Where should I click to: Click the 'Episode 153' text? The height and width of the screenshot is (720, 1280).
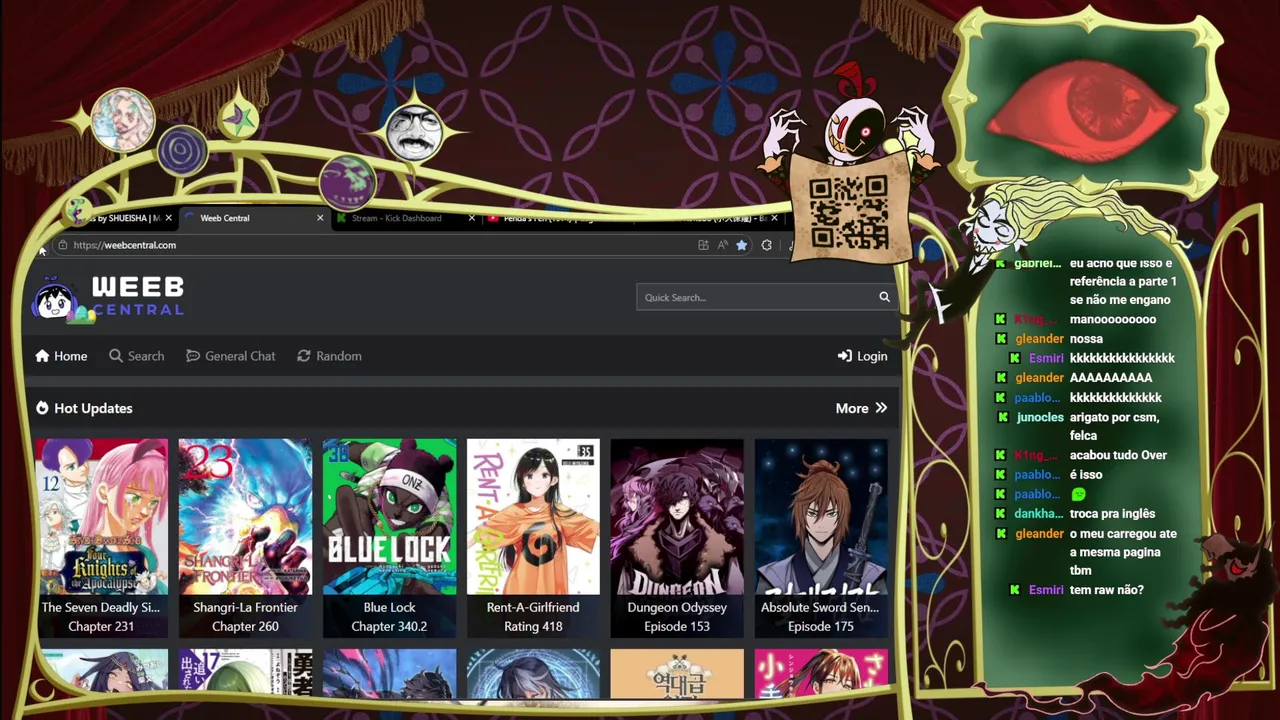coord(677,627)
